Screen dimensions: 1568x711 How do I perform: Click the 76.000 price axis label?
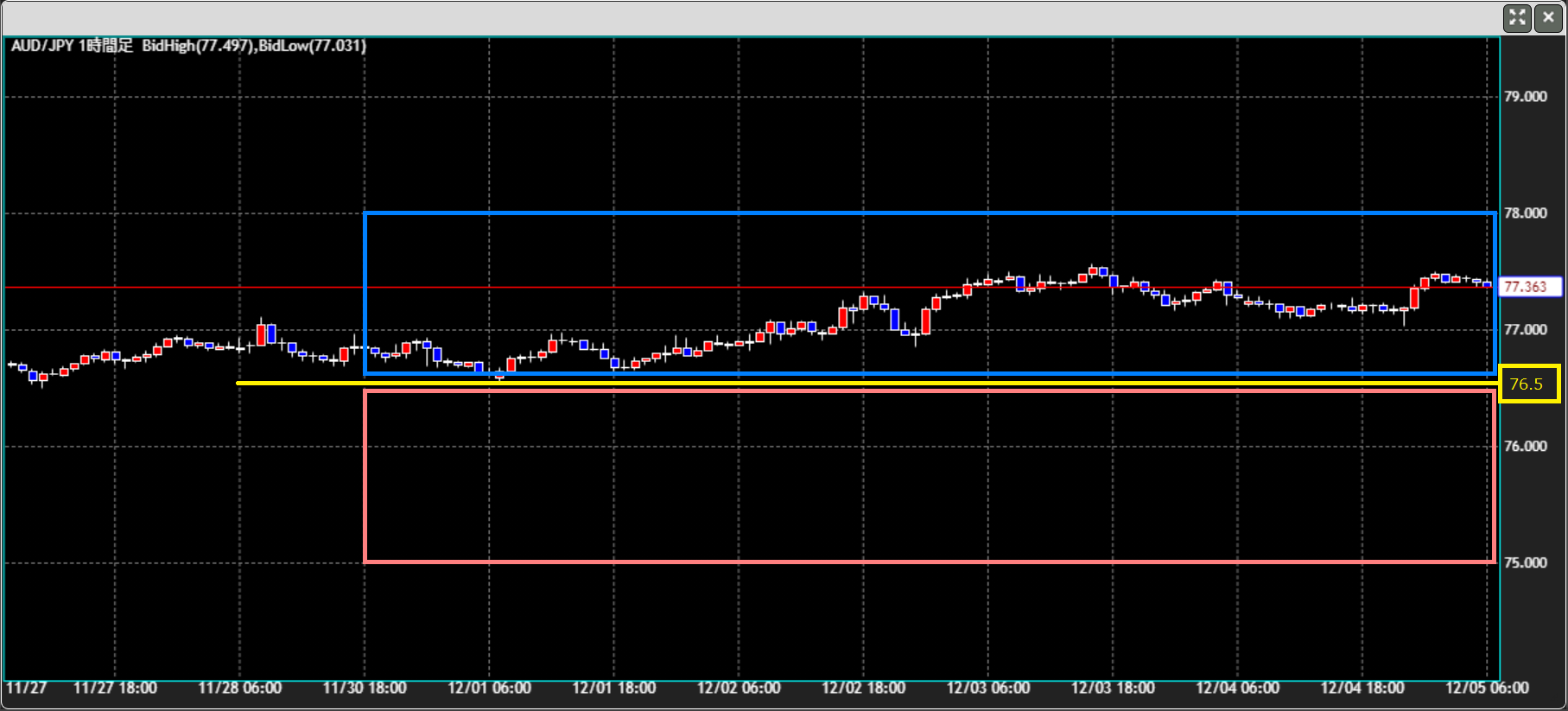(1525, 447)
